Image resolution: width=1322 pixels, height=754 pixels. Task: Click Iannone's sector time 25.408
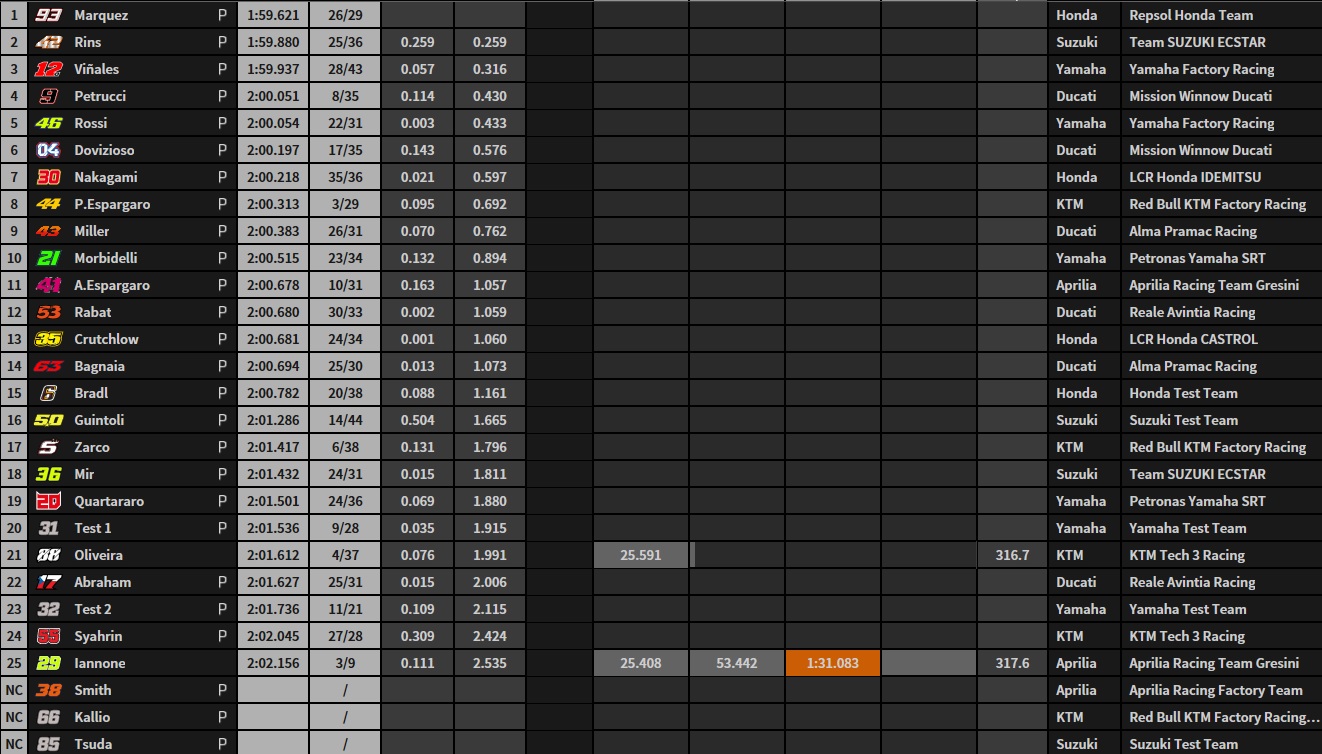pyautogui.click(x=641, y=663)
